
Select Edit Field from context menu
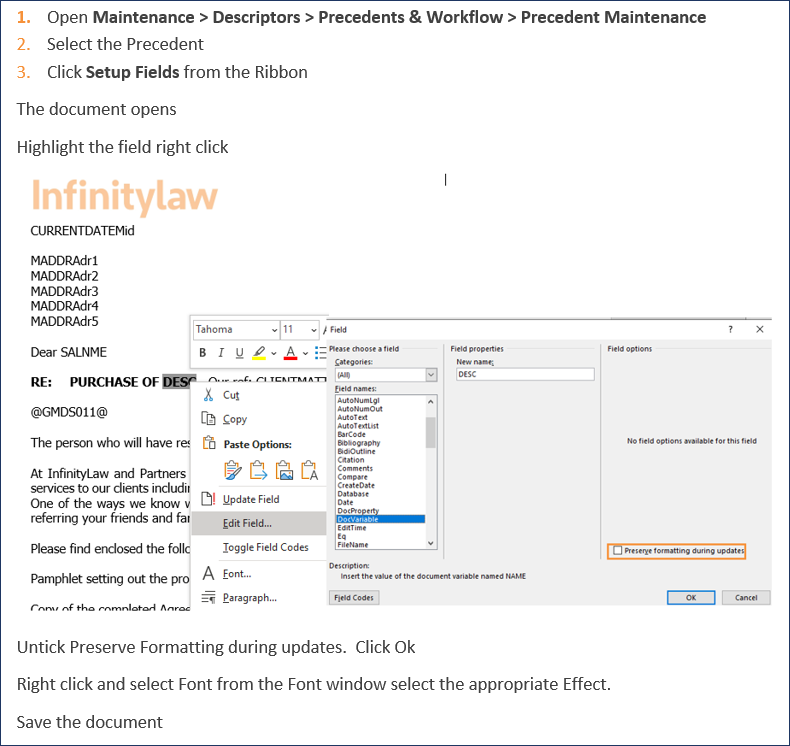pos(247,523)
